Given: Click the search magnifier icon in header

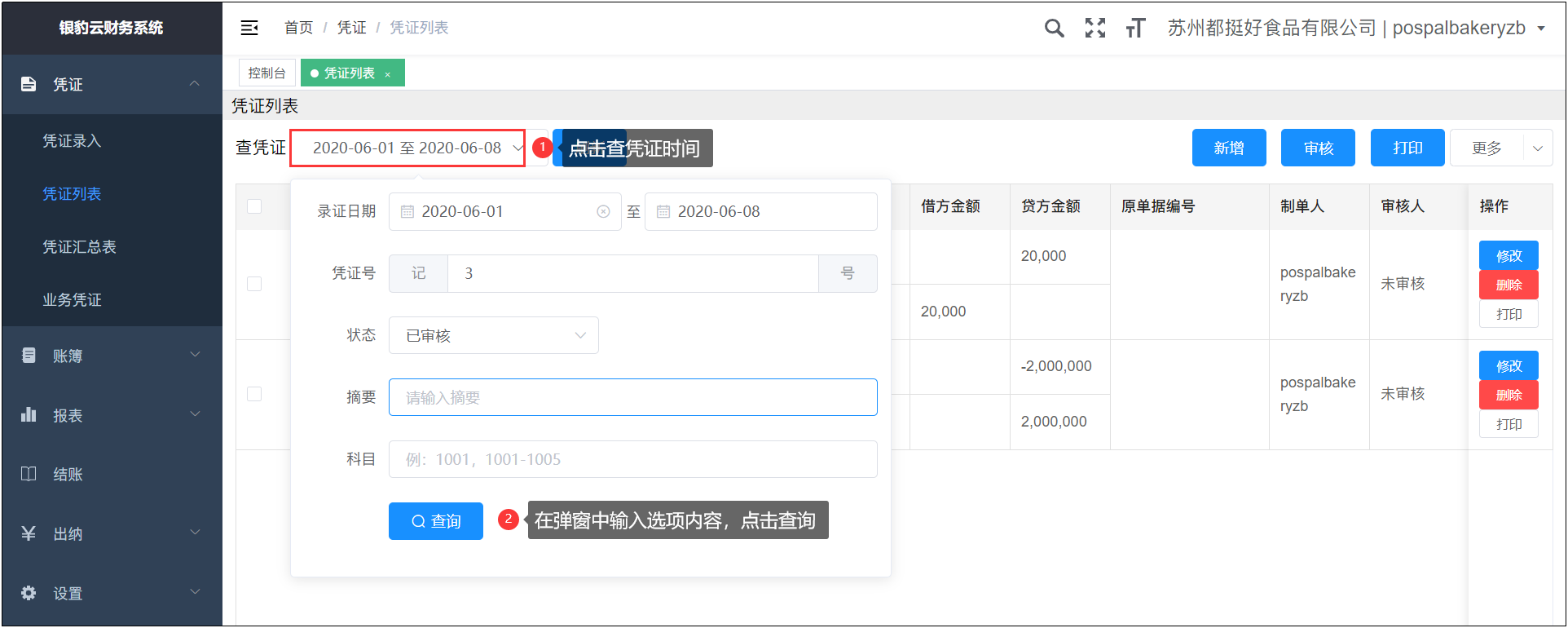Looking at the screenshot, I should [1054, 29].
